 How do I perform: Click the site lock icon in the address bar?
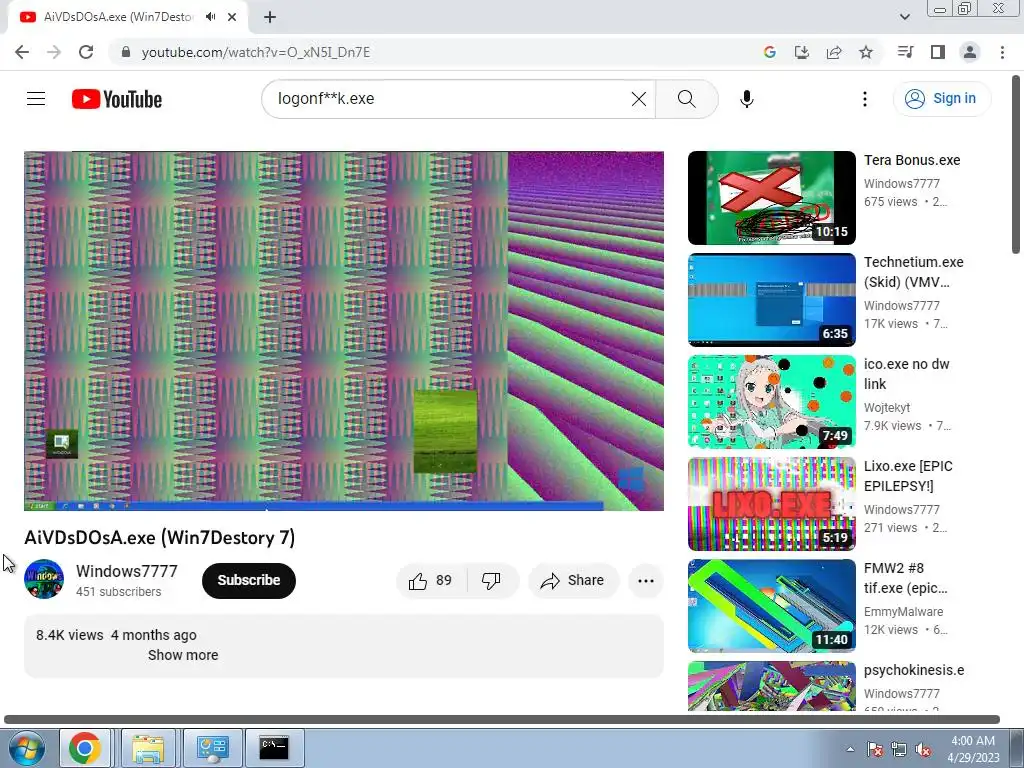click(x=126, y=52)
